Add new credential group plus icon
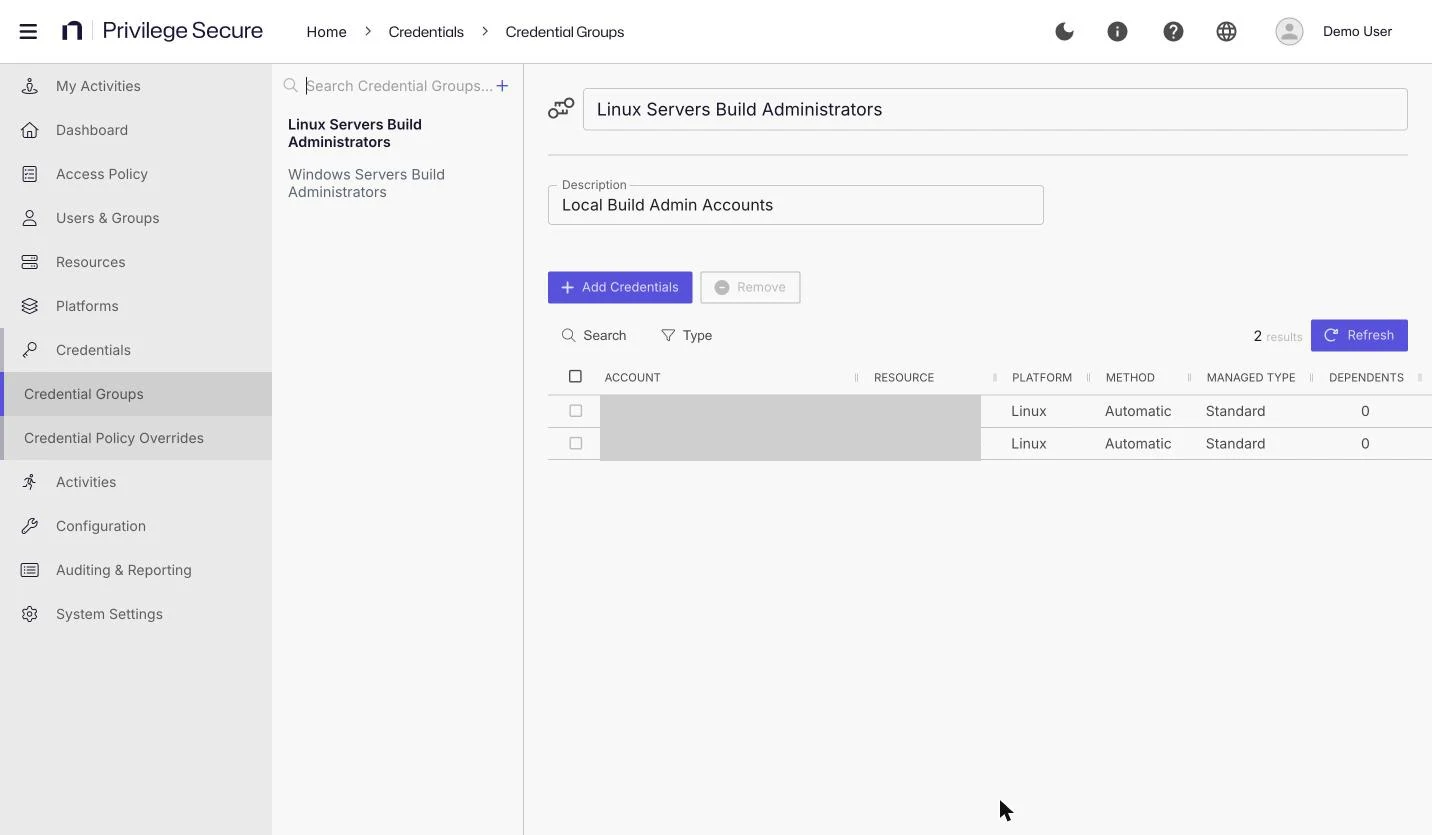This screenshot has height=835, width=1432. [502, 86]
